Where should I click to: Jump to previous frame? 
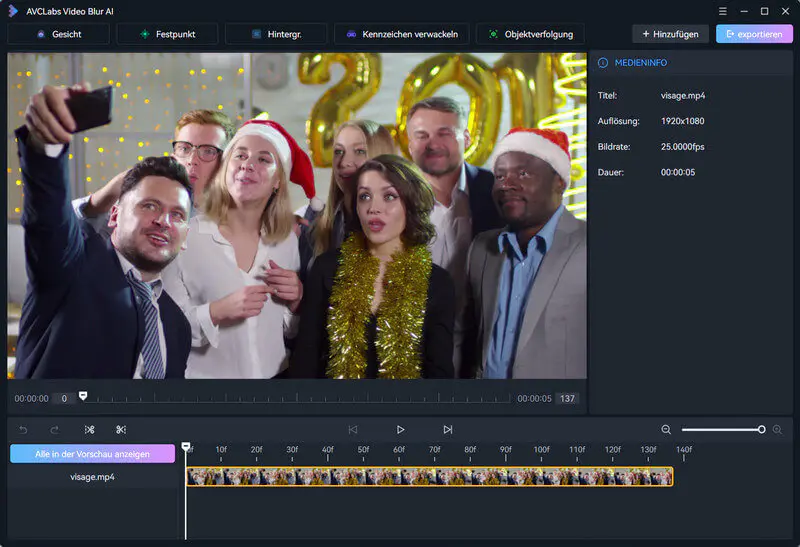353,430
